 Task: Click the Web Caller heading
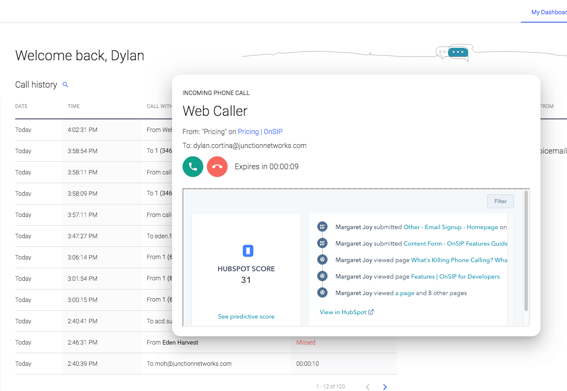point(215,111)
